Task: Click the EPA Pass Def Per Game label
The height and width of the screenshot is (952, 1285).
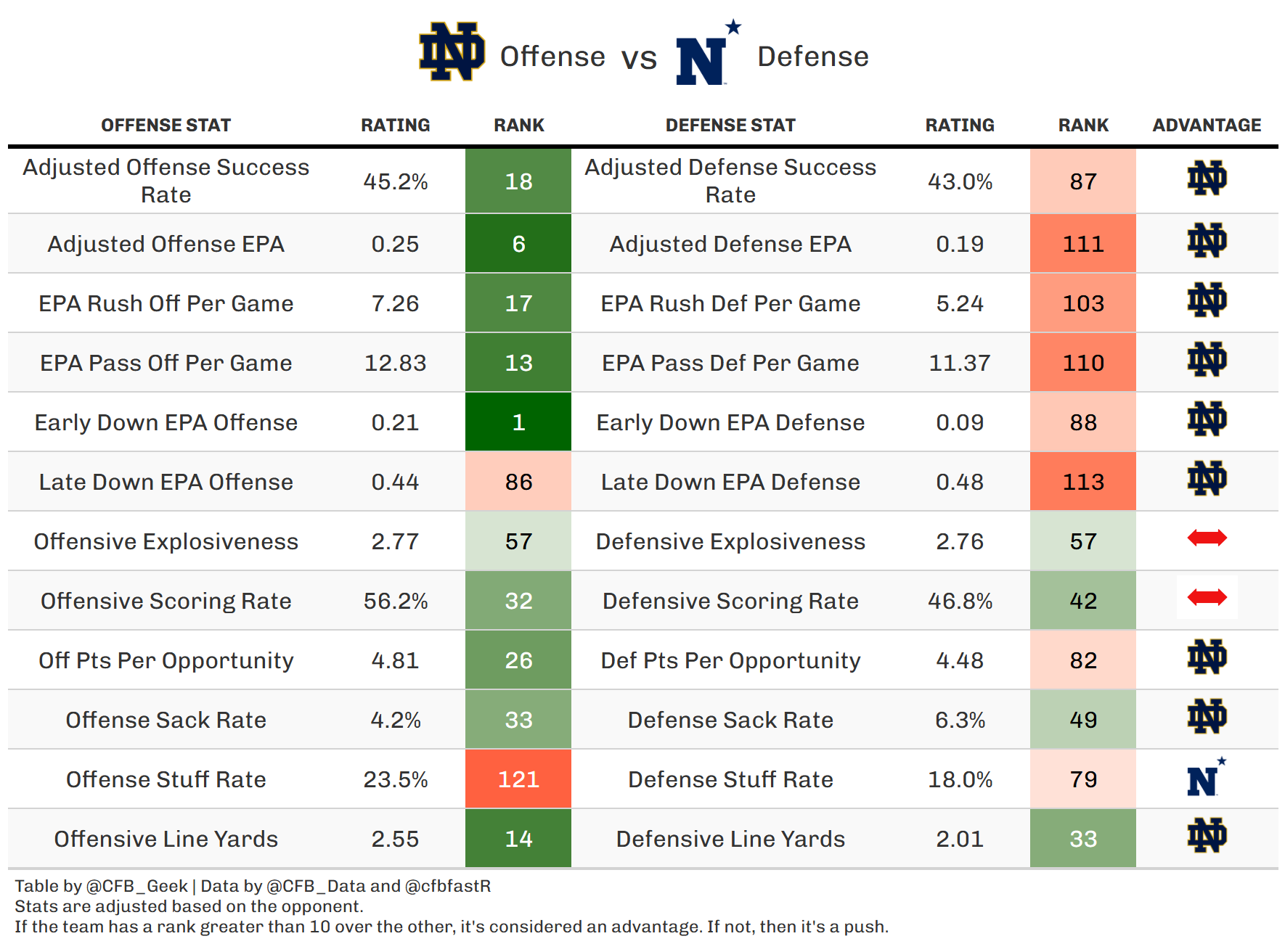Action: click(x=730, y=363)
